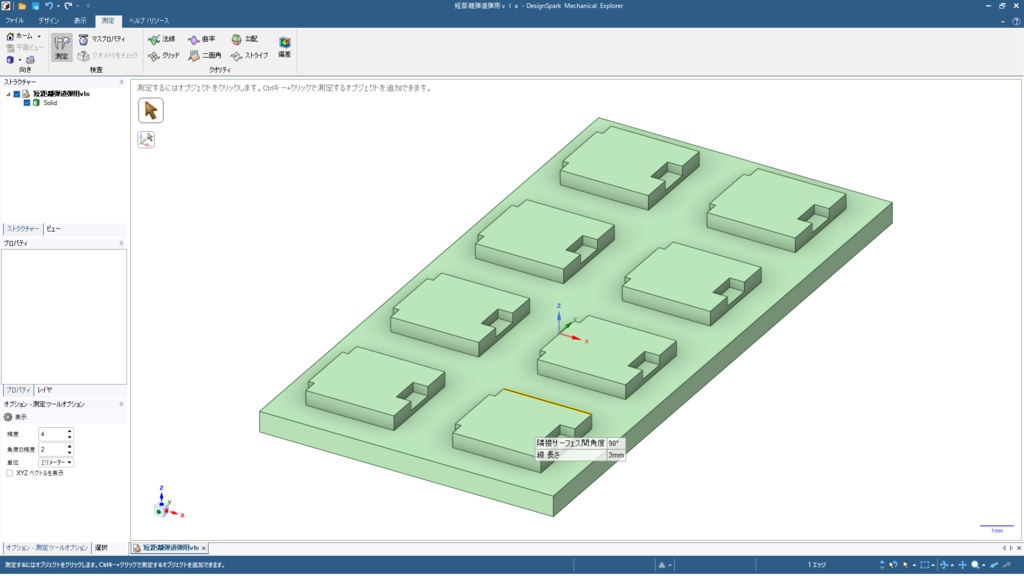Viewport: 1024px width, 576px height.
Task: Open the 偏差 deviation tool
Action: (x=285, y=47)
